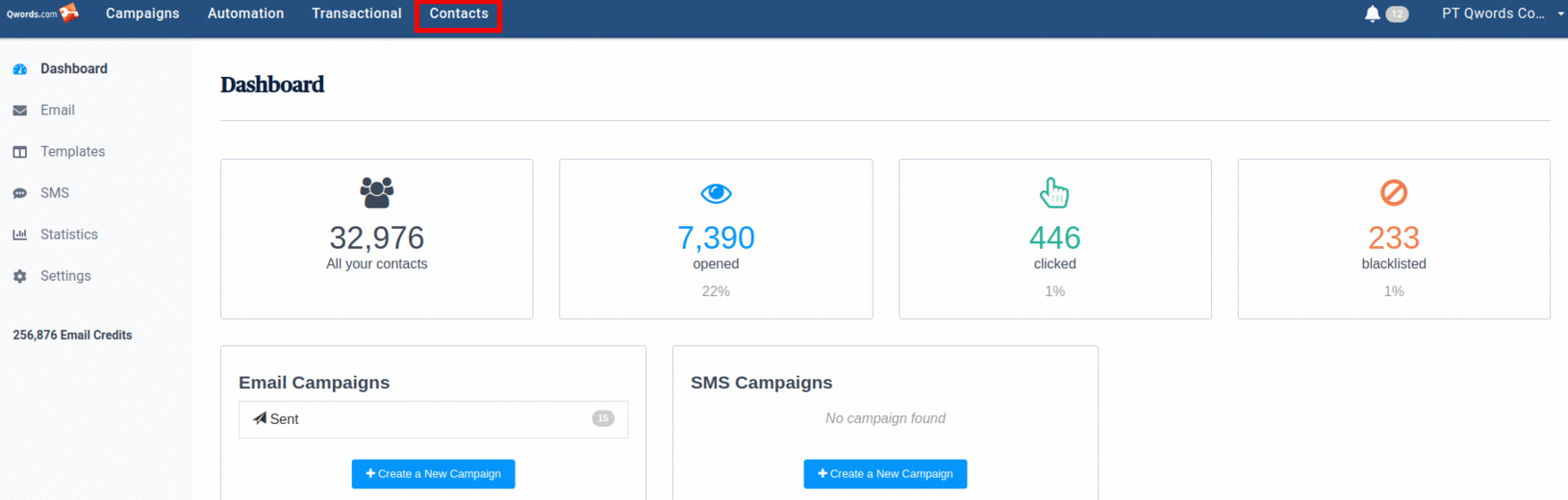Click the blacklisted ban icon

(1393, 193)
